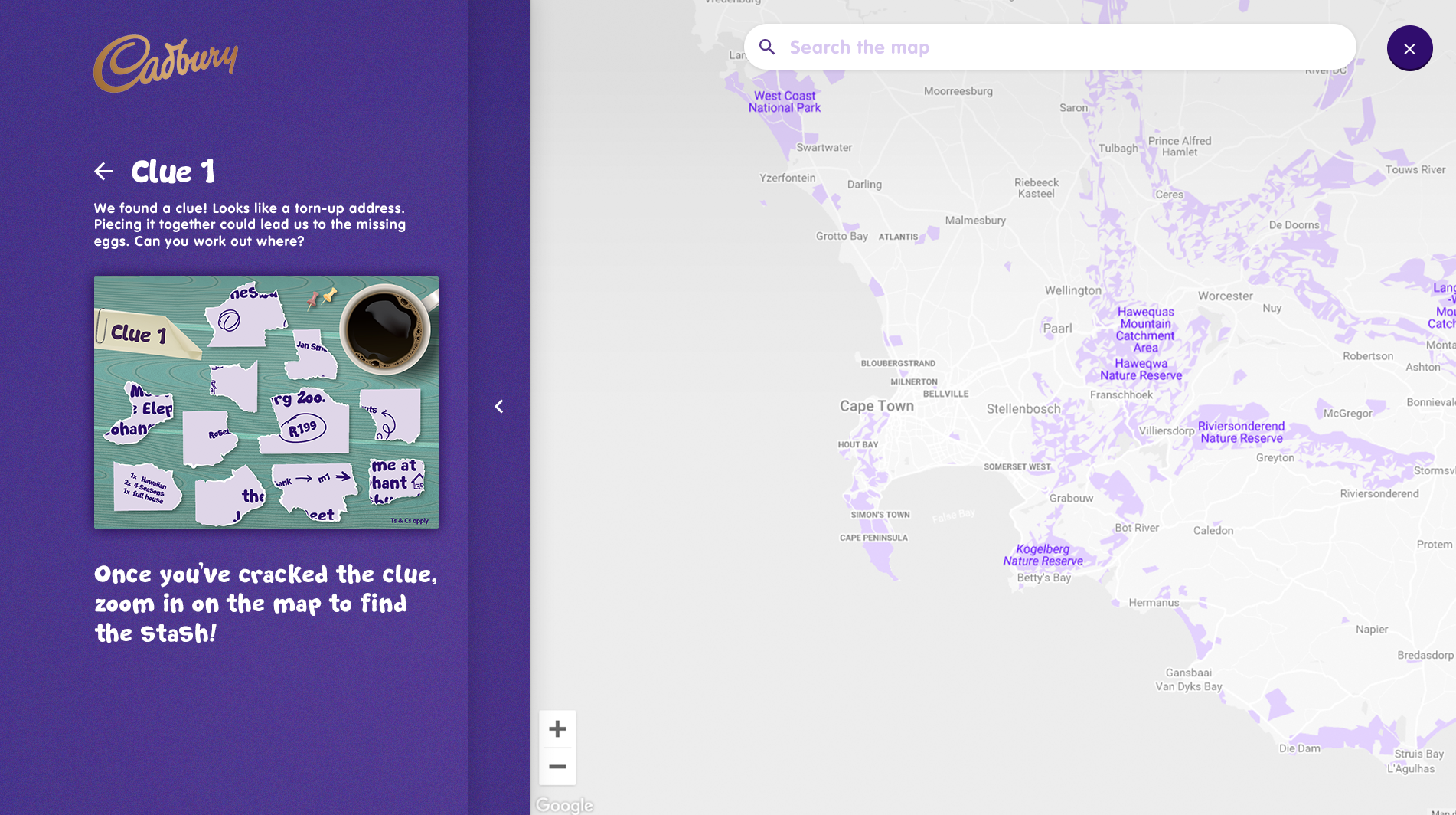1456x815 pixels.
Task: Click the Hawequas Mountain Catchment Area label
Action: [1145, 329]
